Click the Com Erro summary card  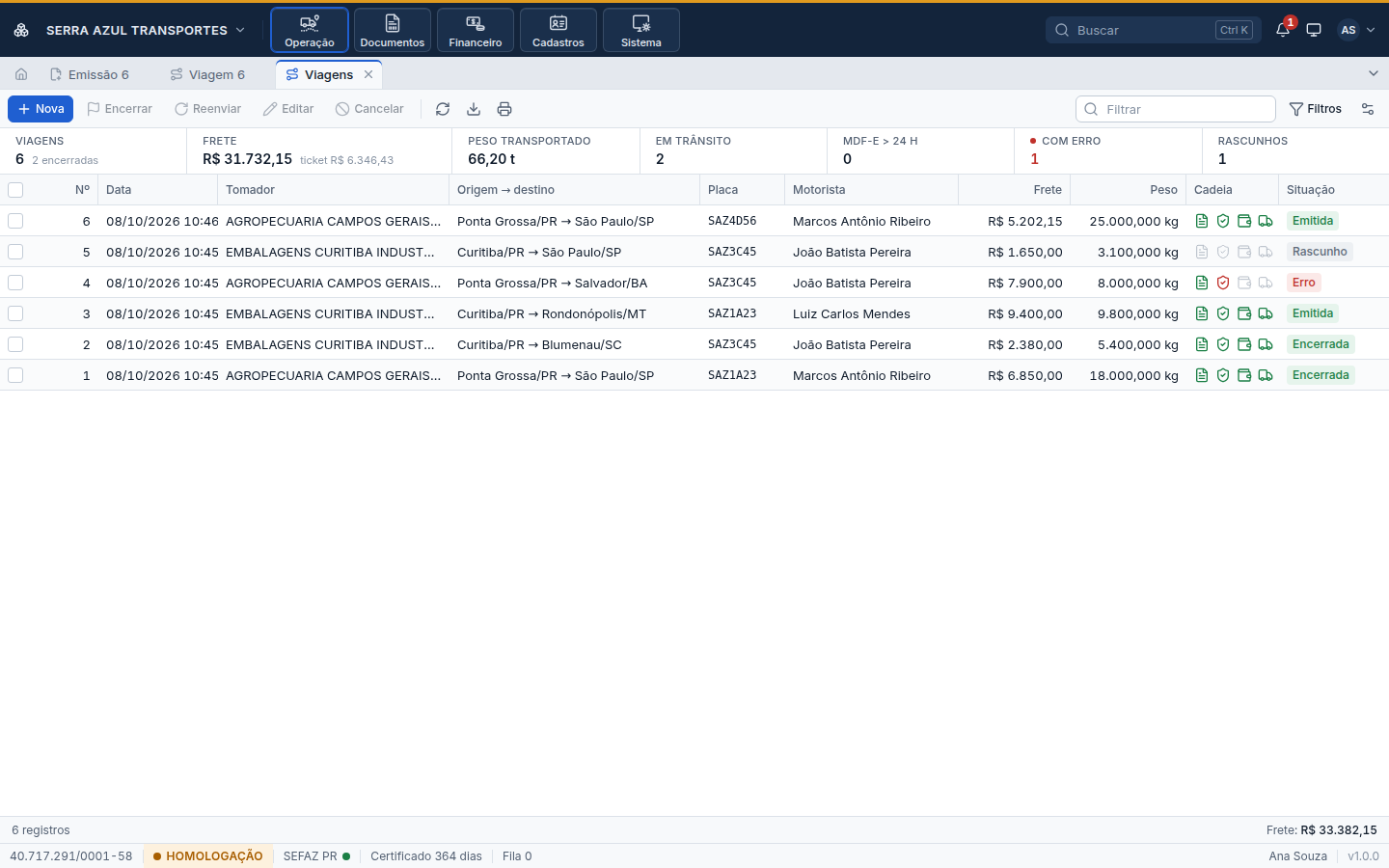[x=1107, y=150]
